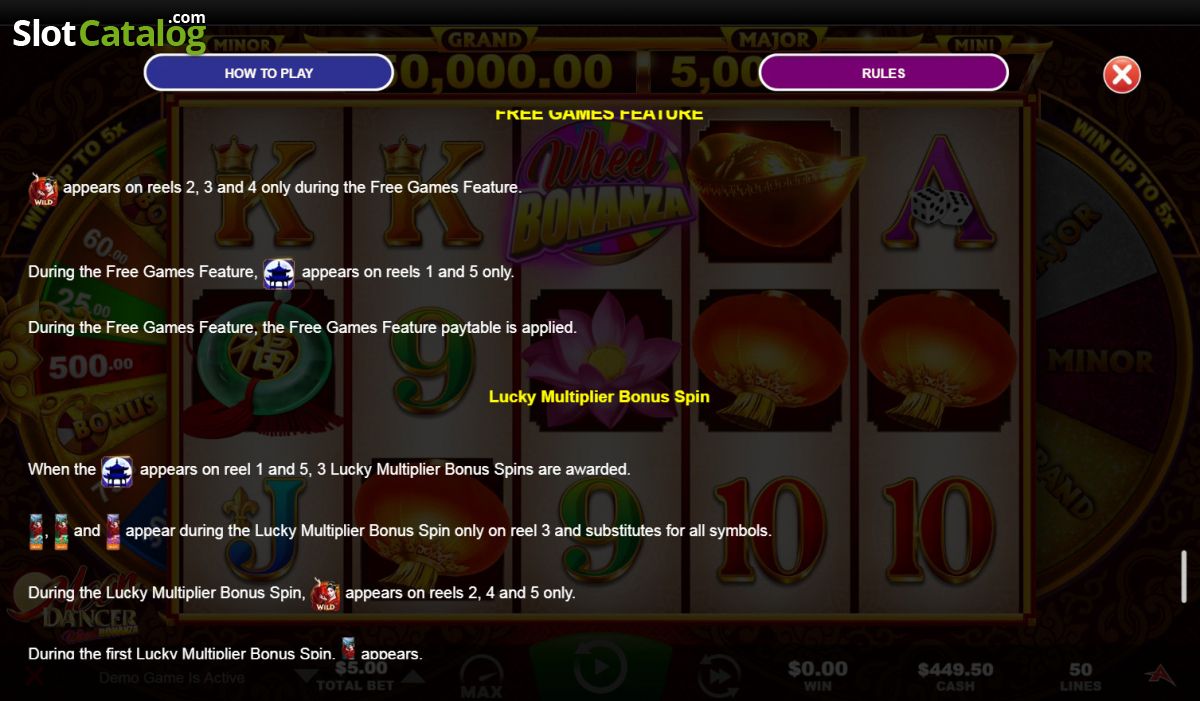
Task: Click the first dancer symbol icon
Action: tap(37, 531)
